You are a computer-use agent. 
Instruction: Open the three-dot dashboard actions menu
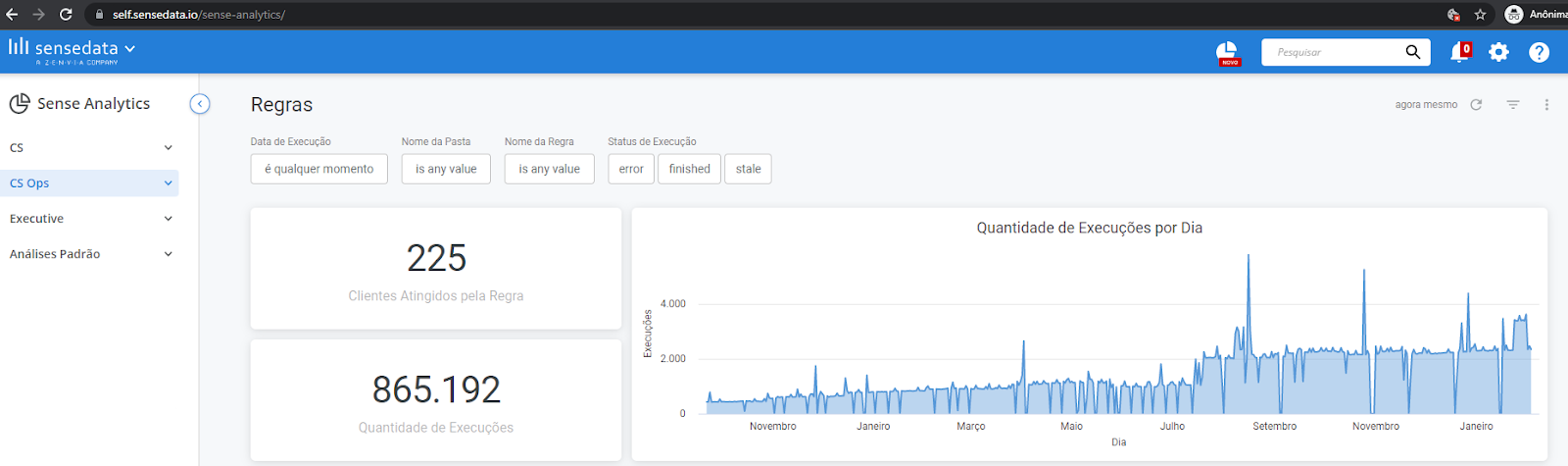click(1546, 104)
